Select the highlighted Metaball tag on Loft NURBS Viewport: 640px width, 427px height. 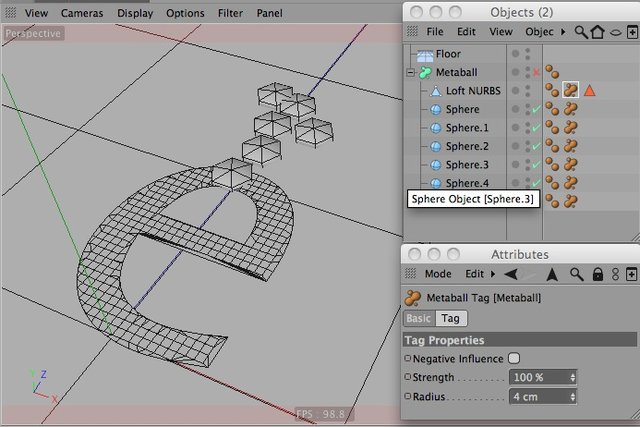tap(571, 90)
